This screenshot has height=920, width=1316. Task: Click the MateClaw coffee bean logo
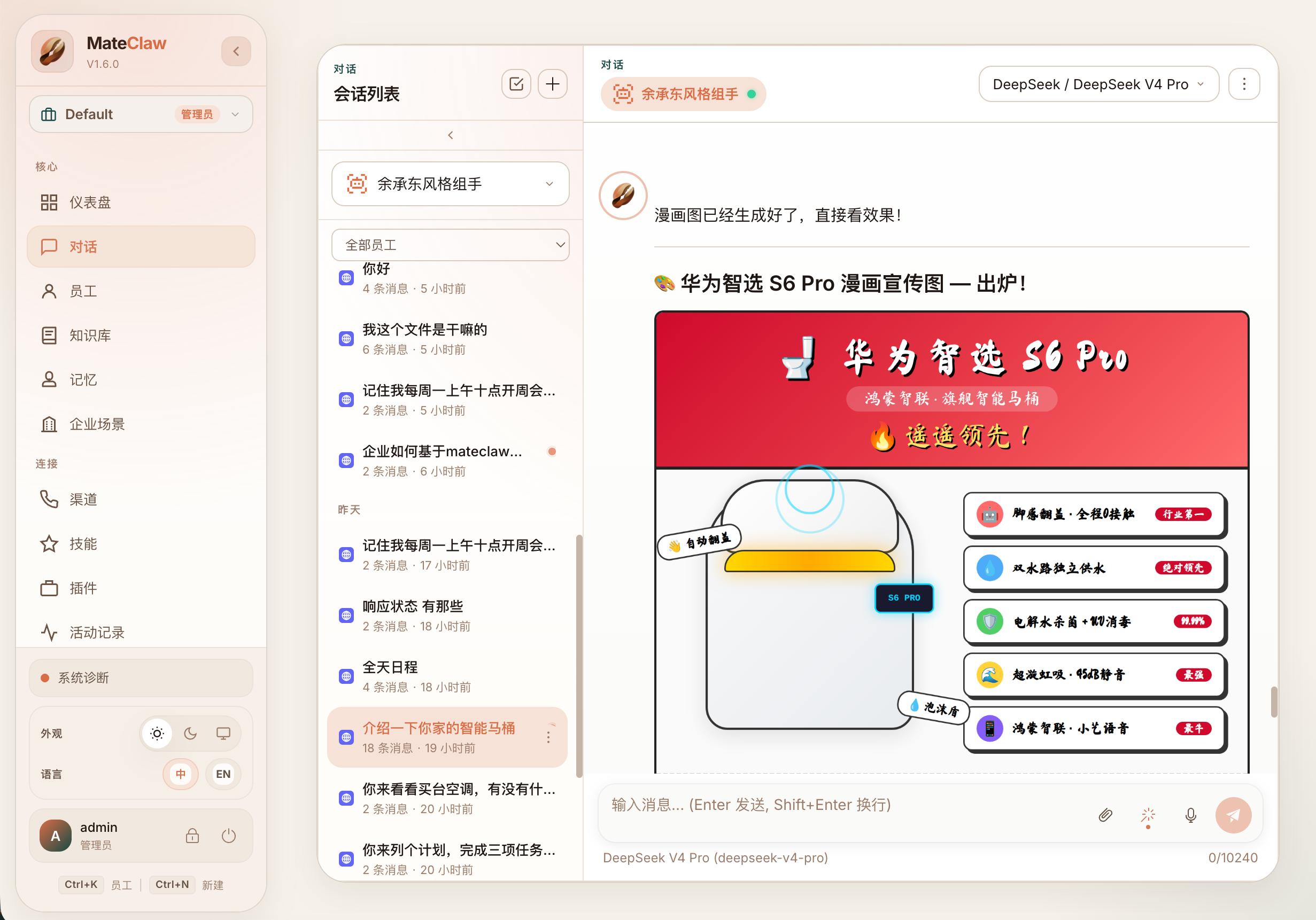click(53, 52)
